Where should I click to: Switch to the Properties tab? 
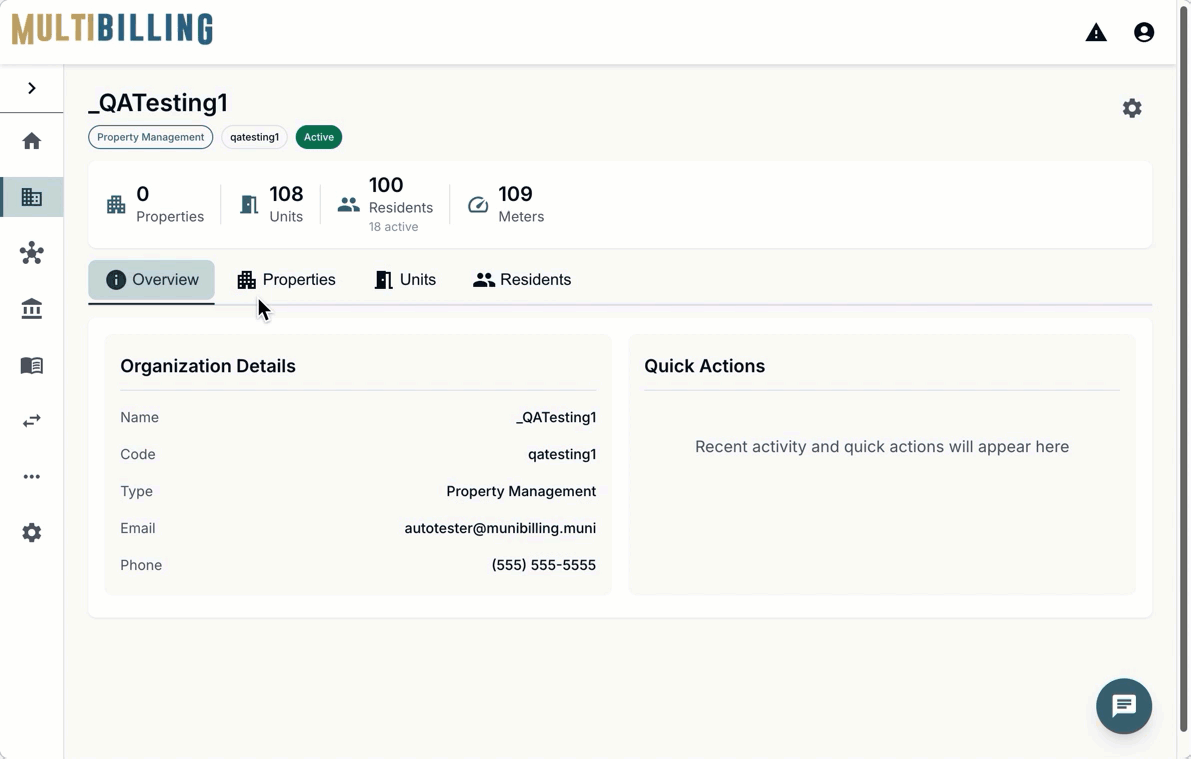(286, 280)
